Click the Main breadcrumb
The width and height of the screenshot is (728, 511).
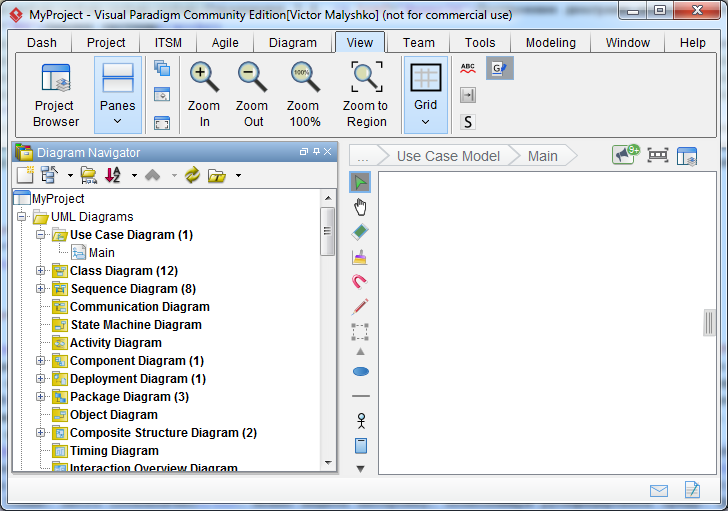click(x=542, y=156)
